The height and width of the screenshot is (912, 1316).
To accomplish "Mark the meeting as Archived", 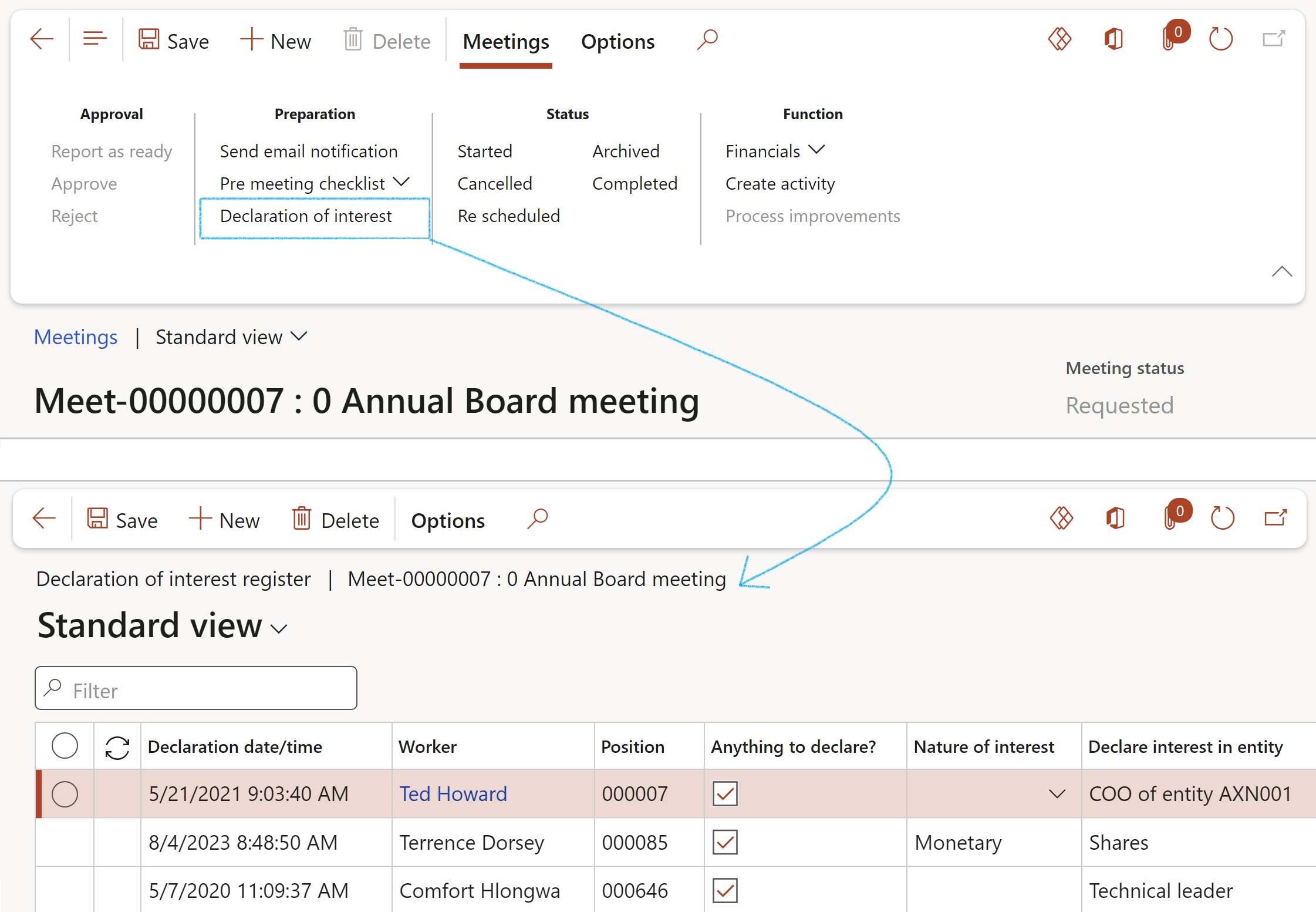I will pos(626,152).
